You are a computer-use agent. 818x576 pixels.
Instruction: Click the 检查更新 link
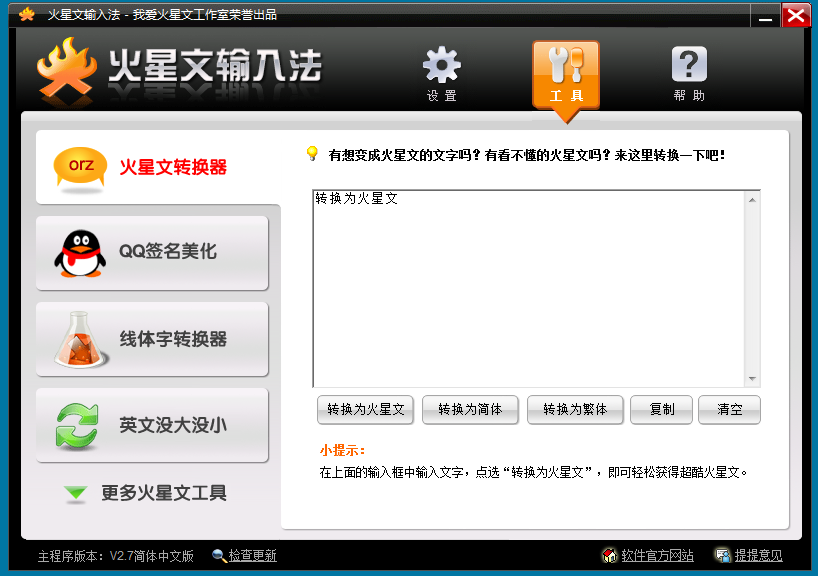coord(252,556)
